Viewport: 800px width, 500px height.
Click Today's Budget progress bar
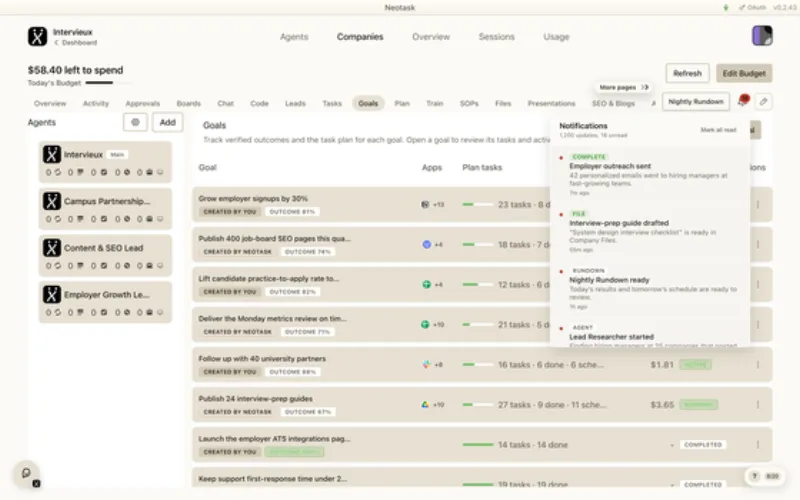point(109,83)
